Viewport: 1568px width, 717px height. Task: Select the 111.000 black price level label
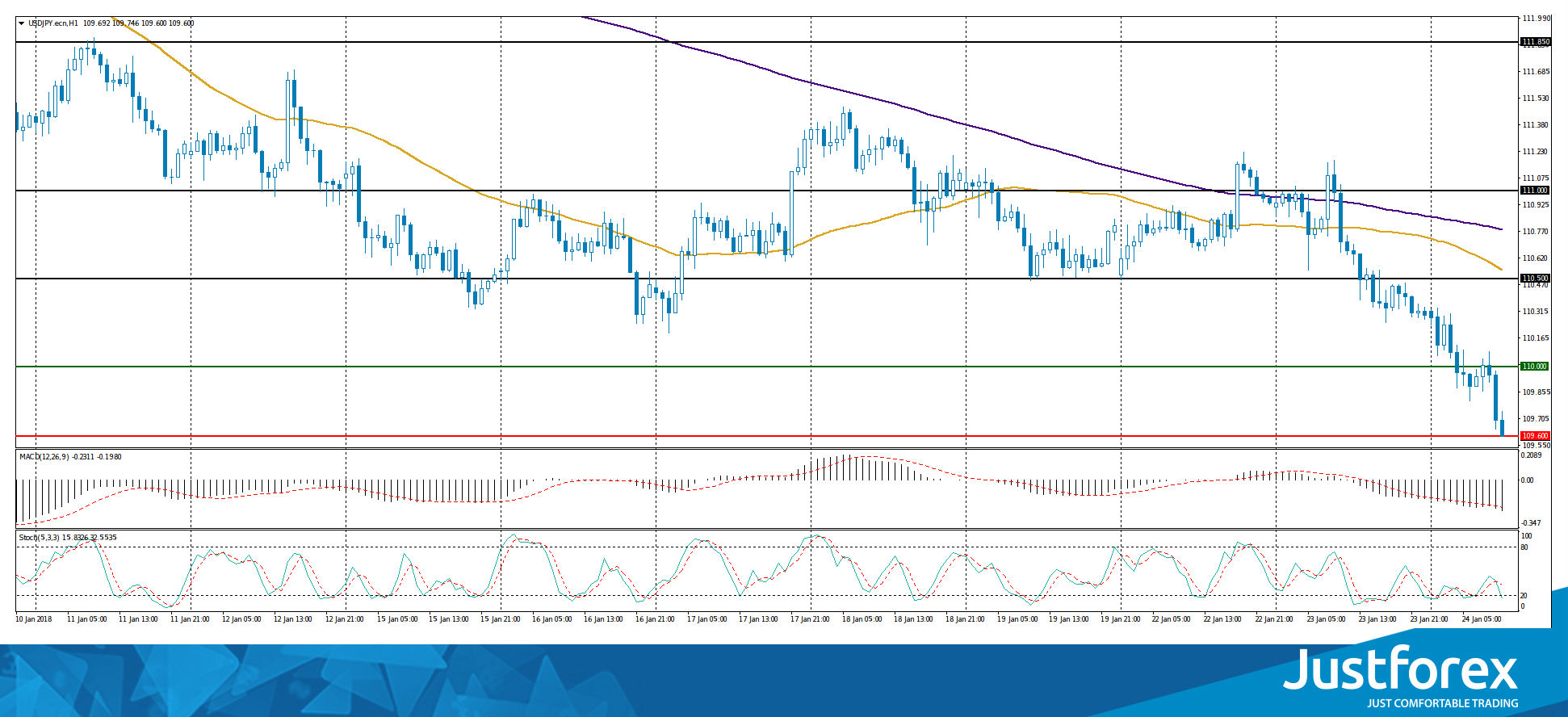click(x=1535, y=191)
